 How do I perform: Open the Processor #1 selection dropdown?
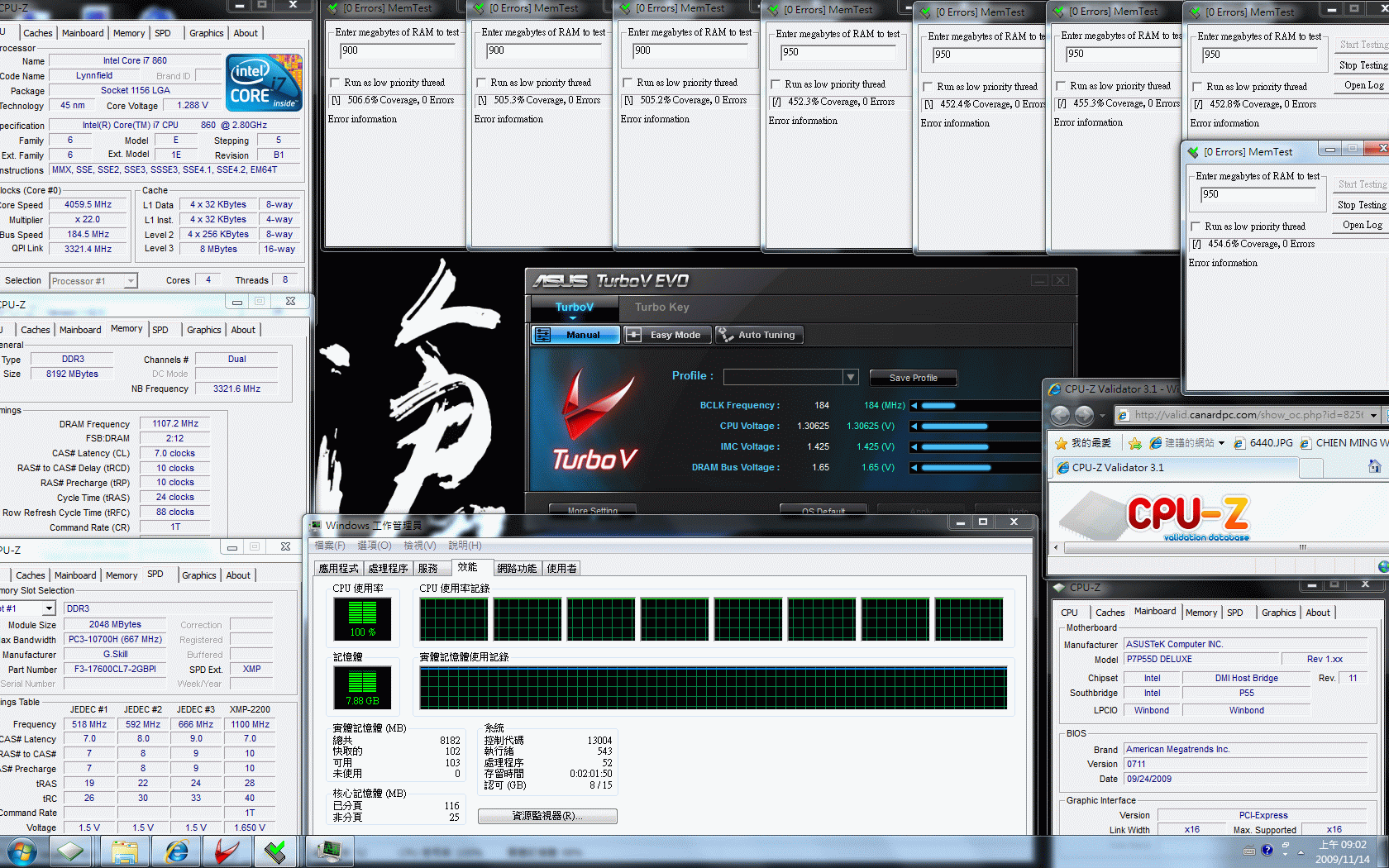[x=130, y=281]
